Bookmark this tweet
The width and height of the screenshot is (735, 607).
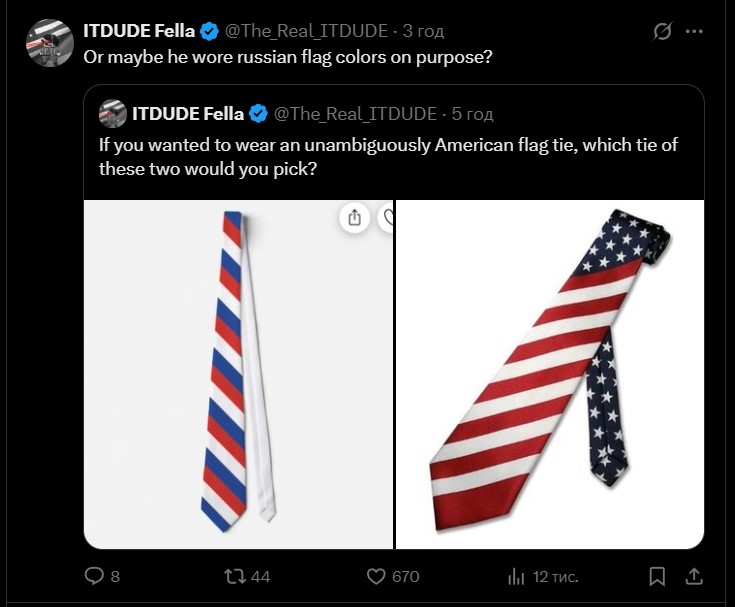pos(657,576)
